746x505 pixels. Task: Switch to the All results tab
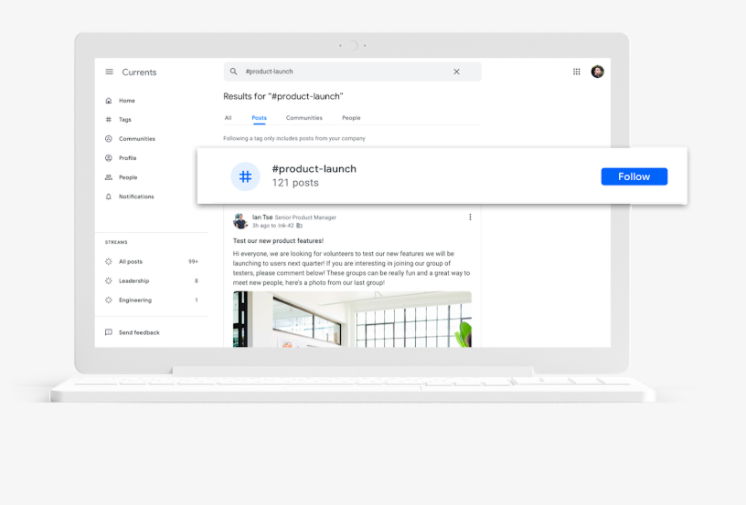pyautogui.click(x=228, y=118)
